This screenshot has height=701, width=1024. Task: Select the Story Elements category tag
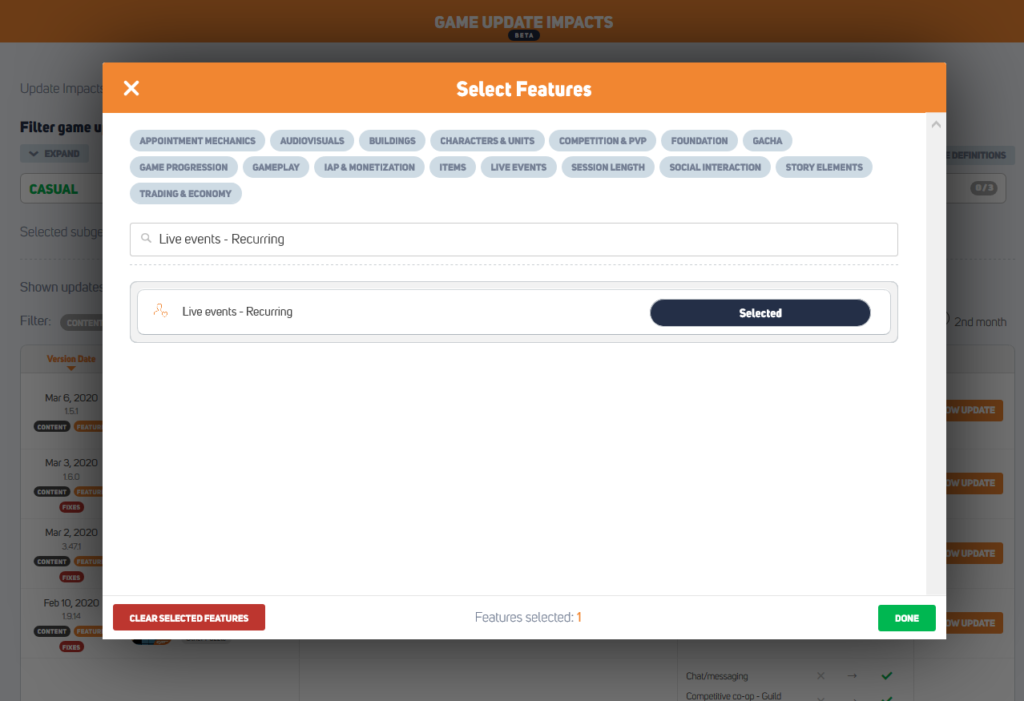pos(824,167)
